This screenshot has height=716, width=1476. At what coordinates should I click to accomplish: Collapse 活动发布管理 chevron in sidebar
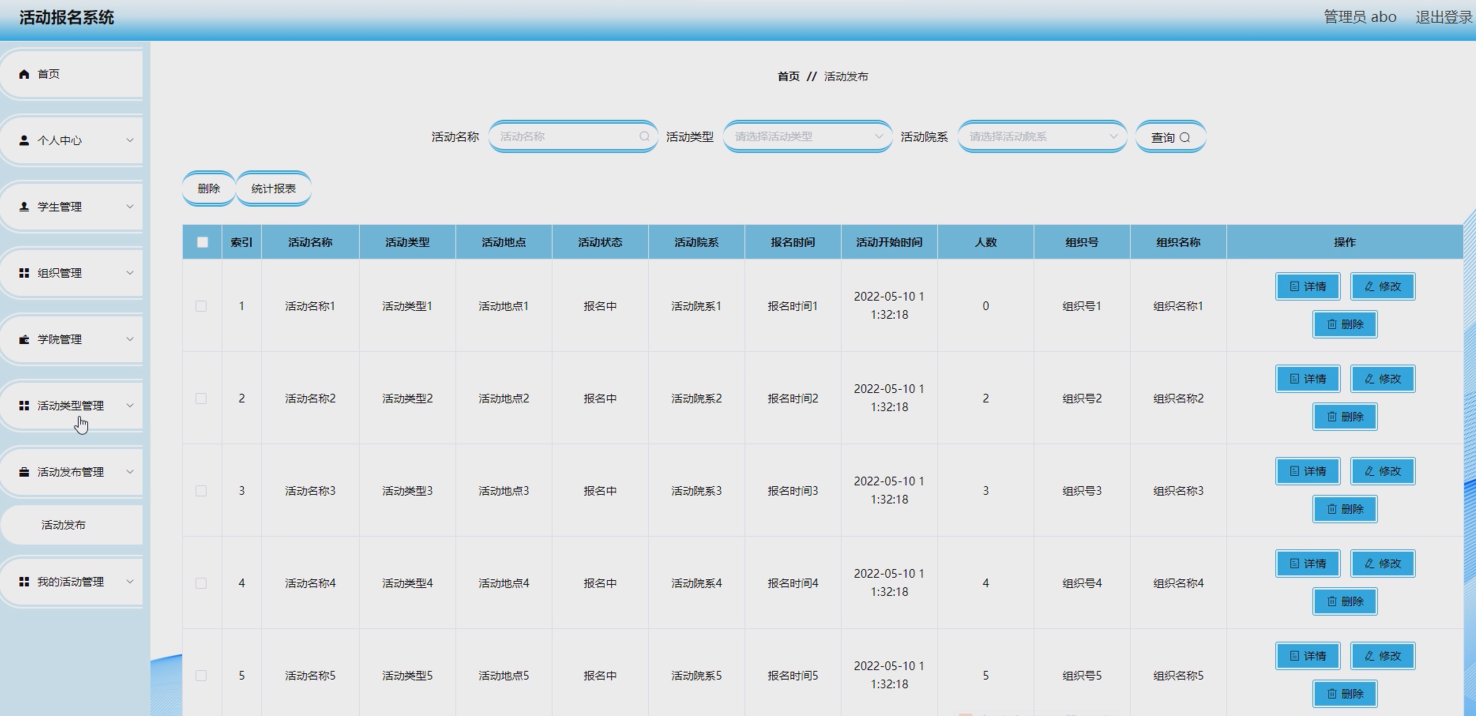click(x=129, y=472)
